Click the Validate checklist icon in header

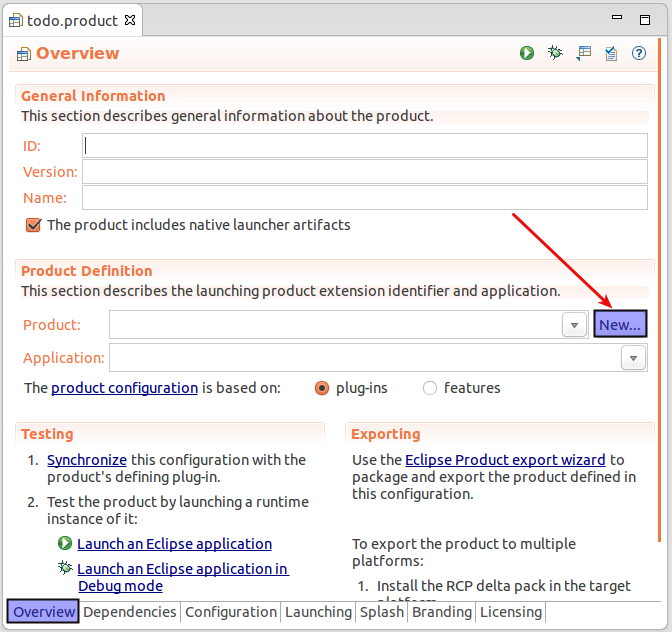(x=609, y=53)
